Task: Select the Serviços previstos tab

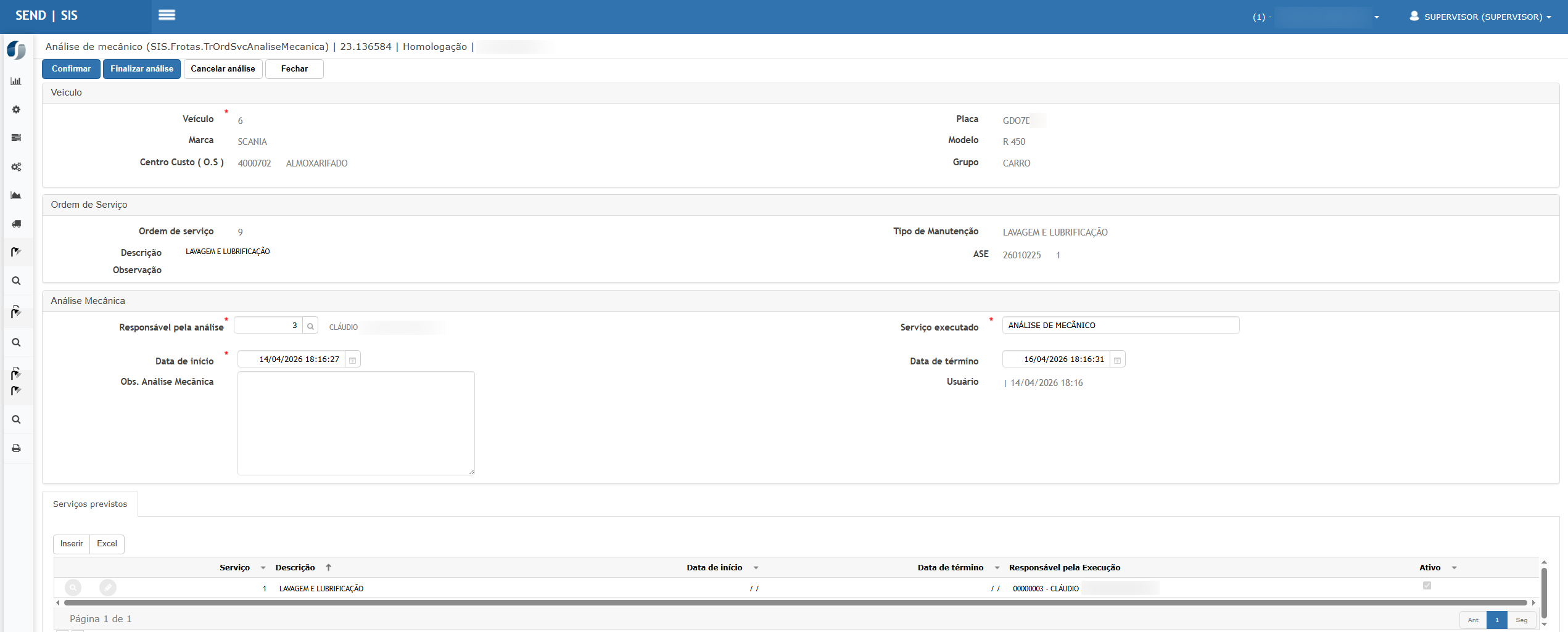Action: (90, 504)
